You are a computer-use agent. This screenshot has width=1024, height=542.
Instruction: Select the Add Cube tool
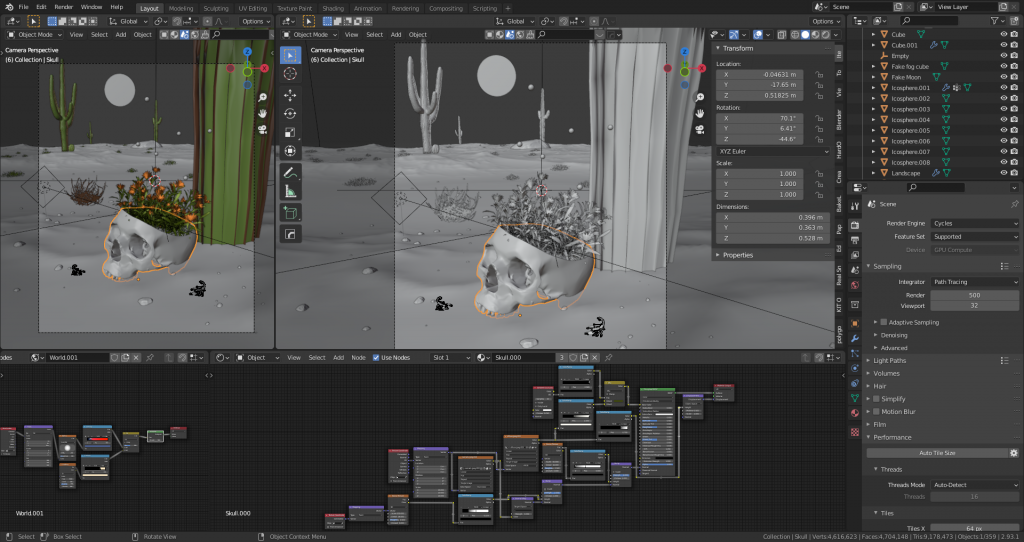click(290, 212)
